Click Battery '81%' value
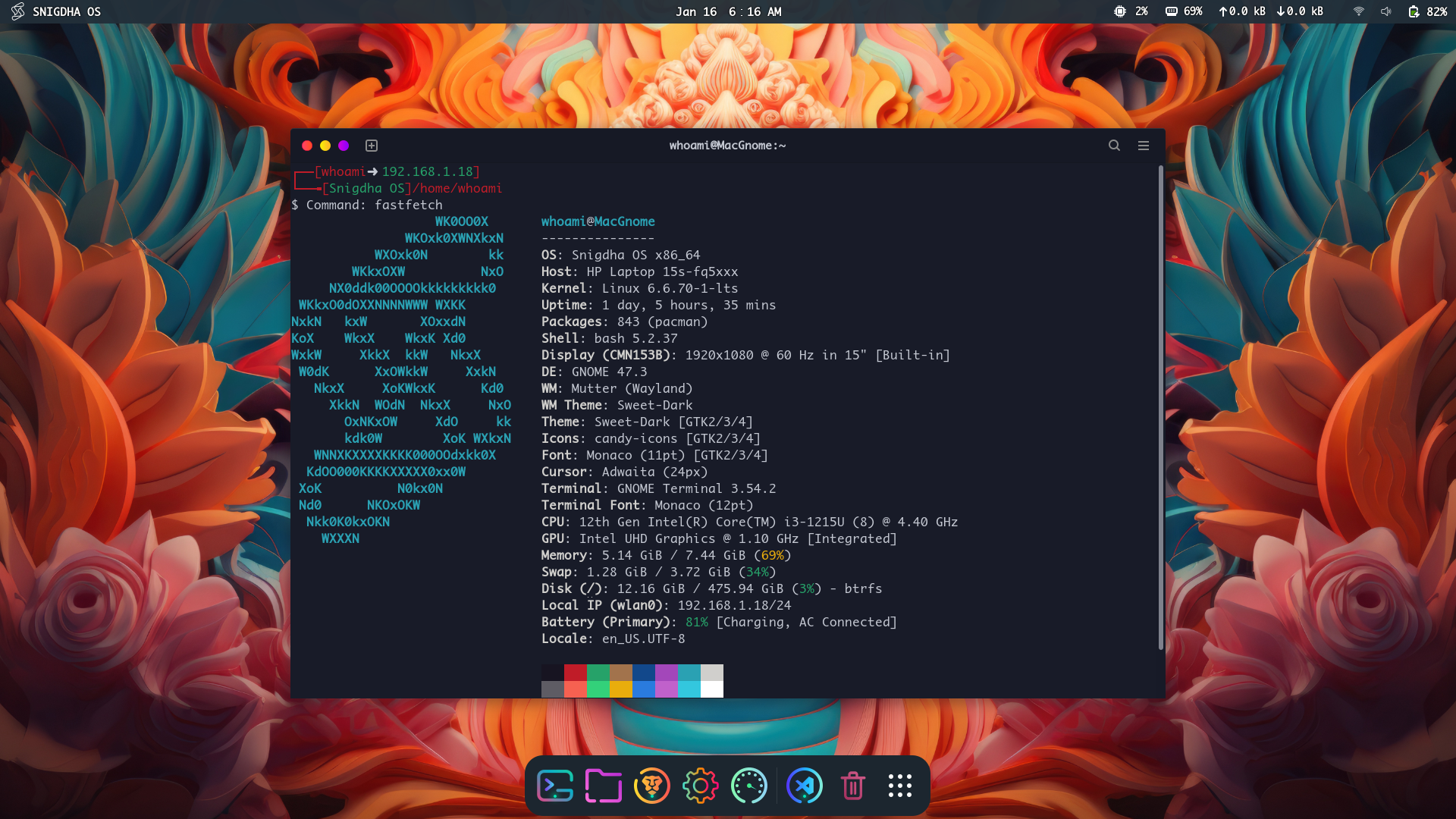 [x=697, y=622]
